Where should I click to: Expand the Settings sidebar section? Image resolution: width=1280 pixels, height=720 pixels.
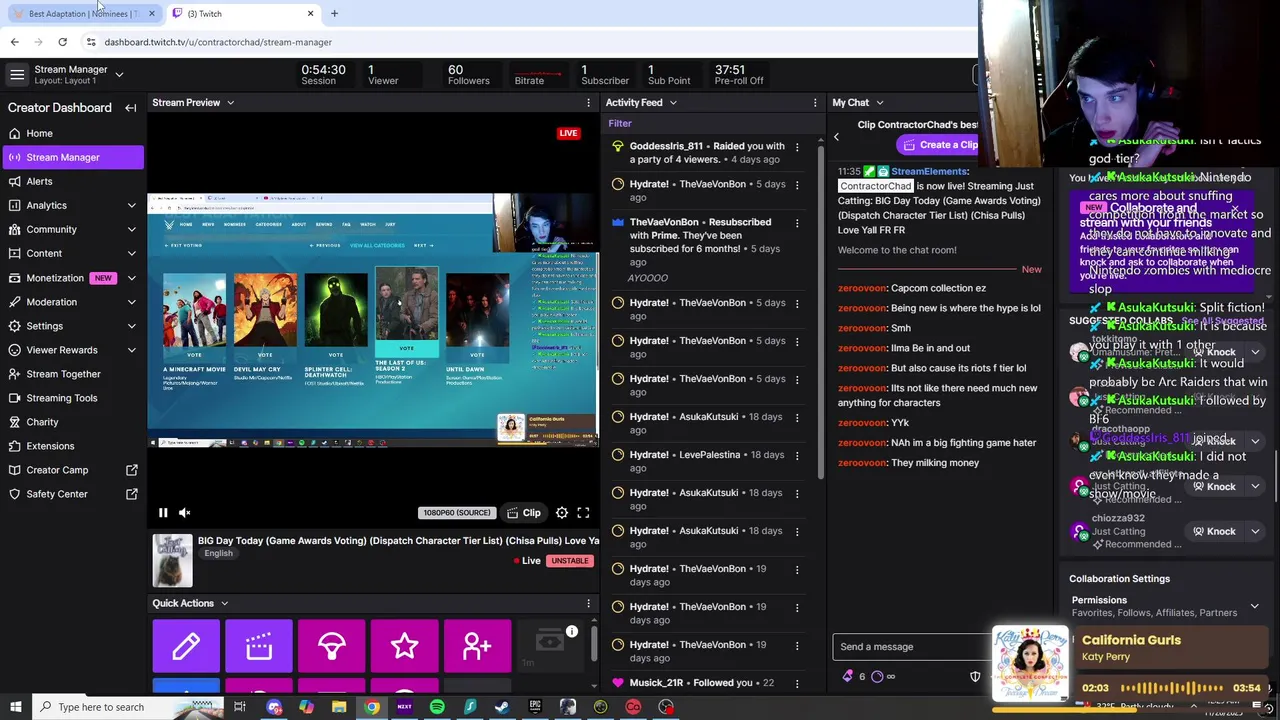pyautogui.click(x=131, y=326)
